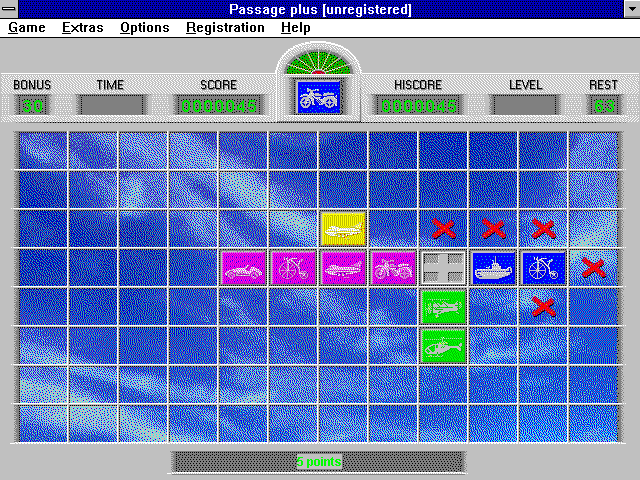Click red X right of blue bicycle
Viewport: 640px width, 480px height.
pyautogui.click(x=593, y=267)
